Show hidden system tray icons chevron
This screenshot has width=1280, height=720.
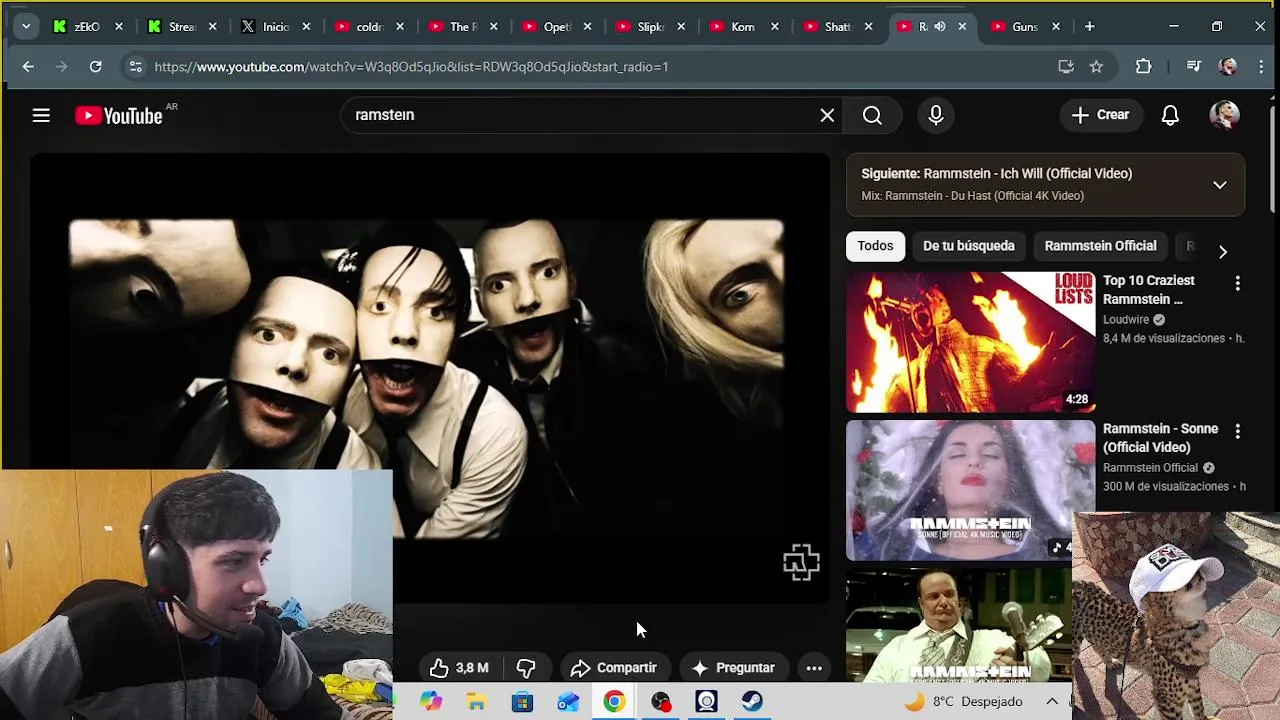click(x=1052, y=702)
